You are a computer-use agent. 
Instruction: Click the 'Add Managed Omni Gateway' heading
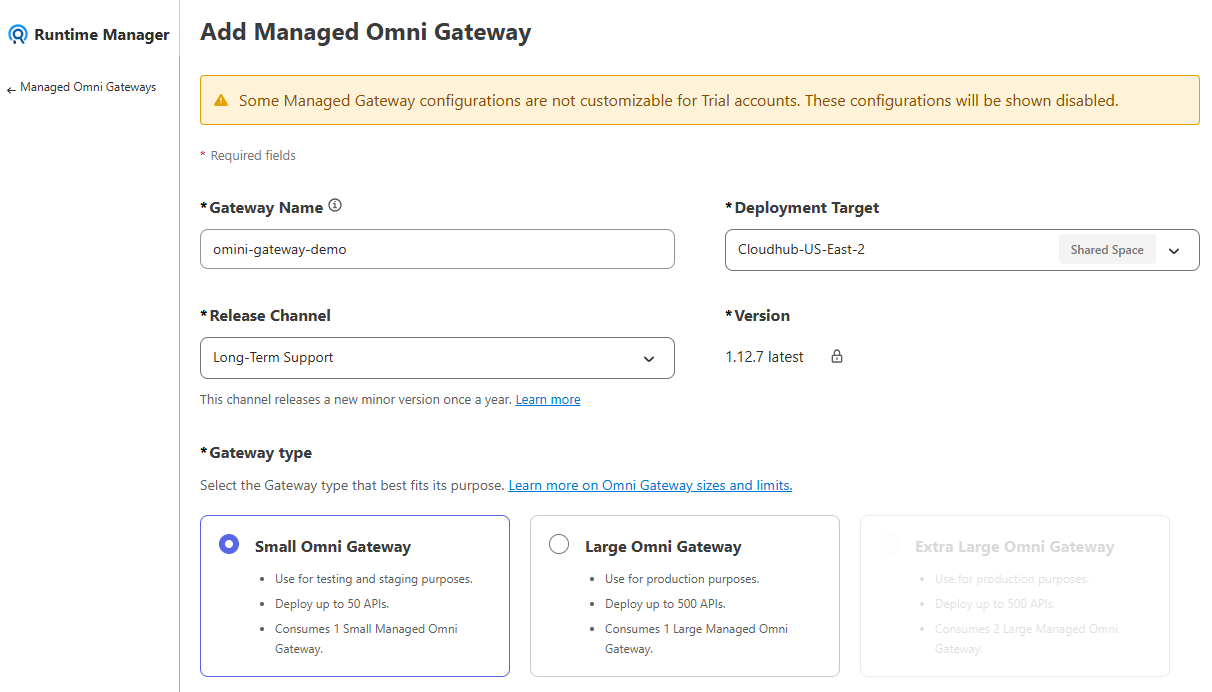366,32
